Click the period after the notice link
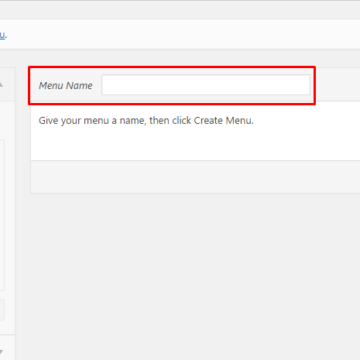Screen dimensions: 360x360 click(x=6, y=36)
